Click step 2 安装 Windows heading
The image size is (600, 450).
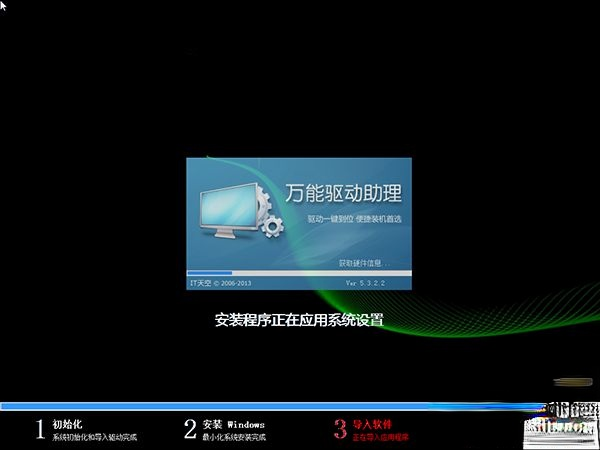click(233, 424)
